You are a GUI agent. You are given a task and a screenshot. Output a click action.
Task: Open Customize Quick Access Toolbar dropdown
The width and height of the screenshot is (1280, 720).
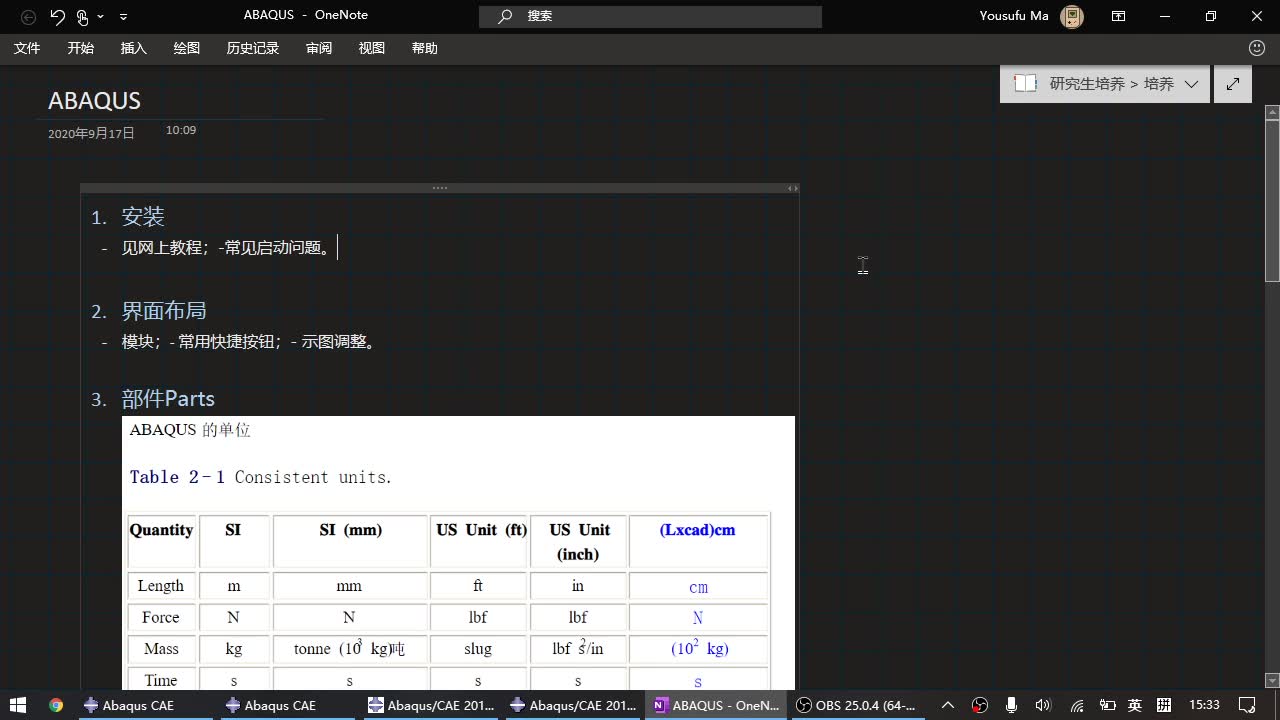(x=123, y=17)
